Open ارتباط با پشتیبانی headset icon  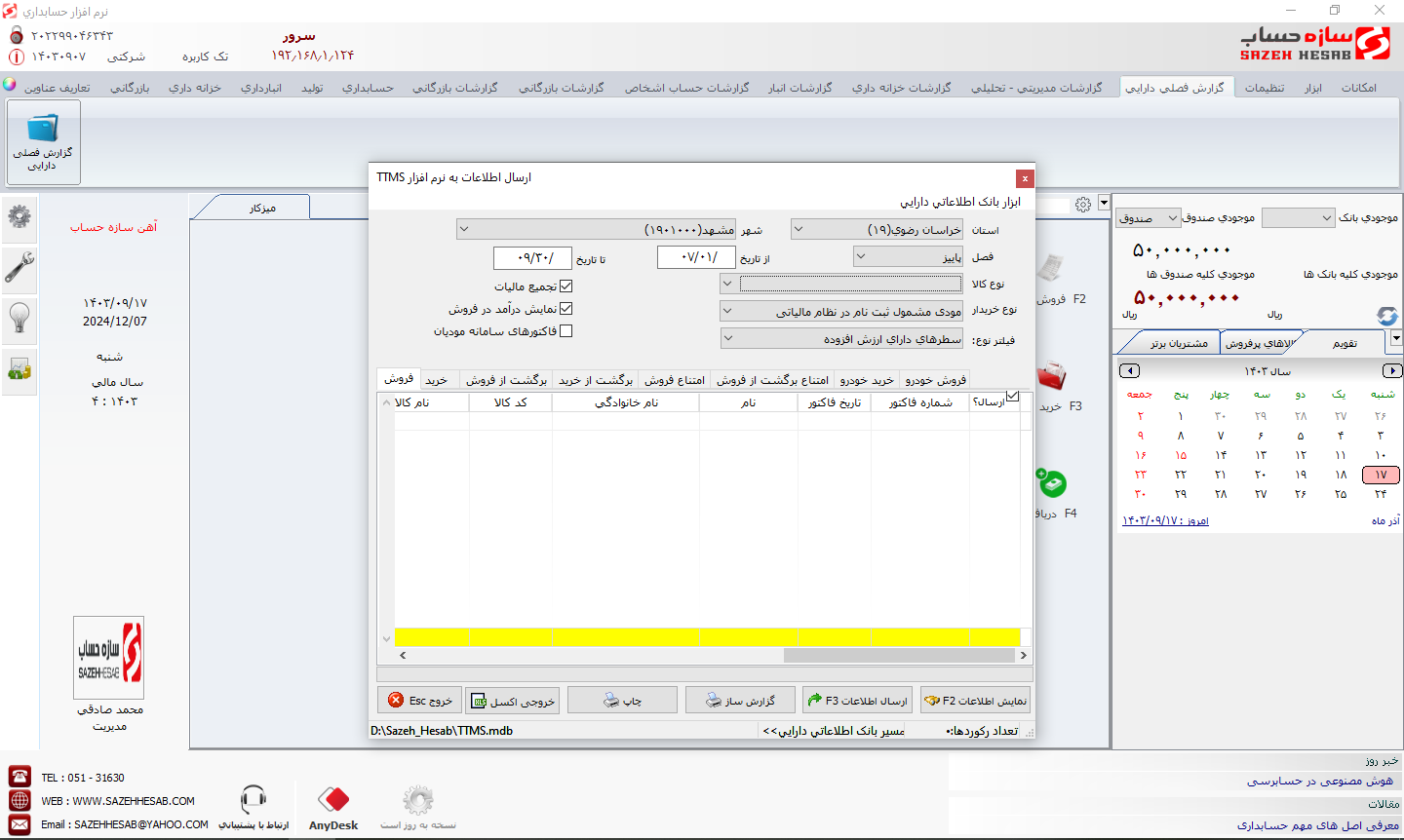[x=253, y=800]
